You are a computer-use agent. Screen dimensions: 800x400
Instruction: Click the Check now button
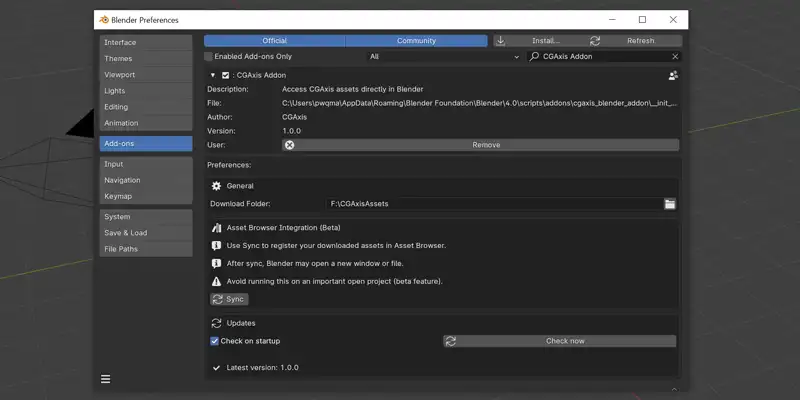click(x=560, y=341)
